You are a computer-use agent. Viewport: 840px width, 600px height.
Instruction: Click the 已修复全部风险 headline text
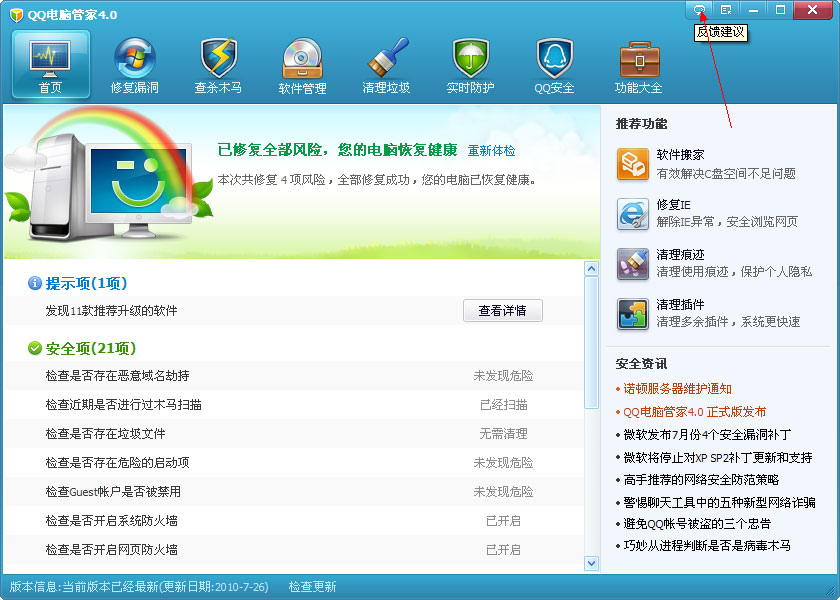tap(338, 150)
